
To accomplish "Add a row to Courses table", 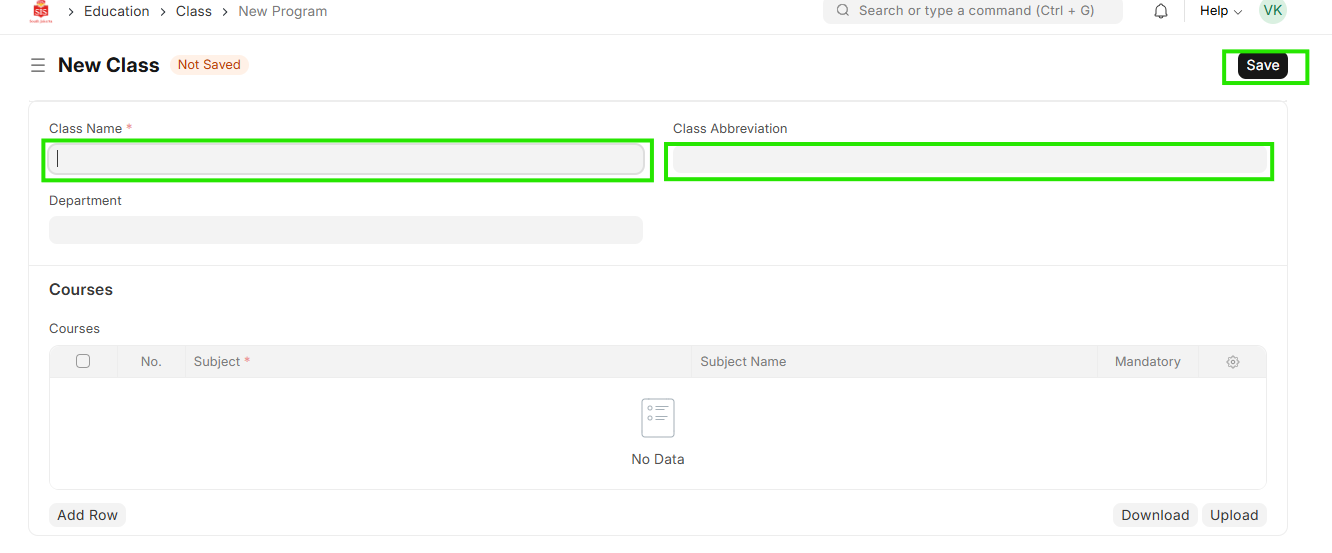I will (87, 515).
